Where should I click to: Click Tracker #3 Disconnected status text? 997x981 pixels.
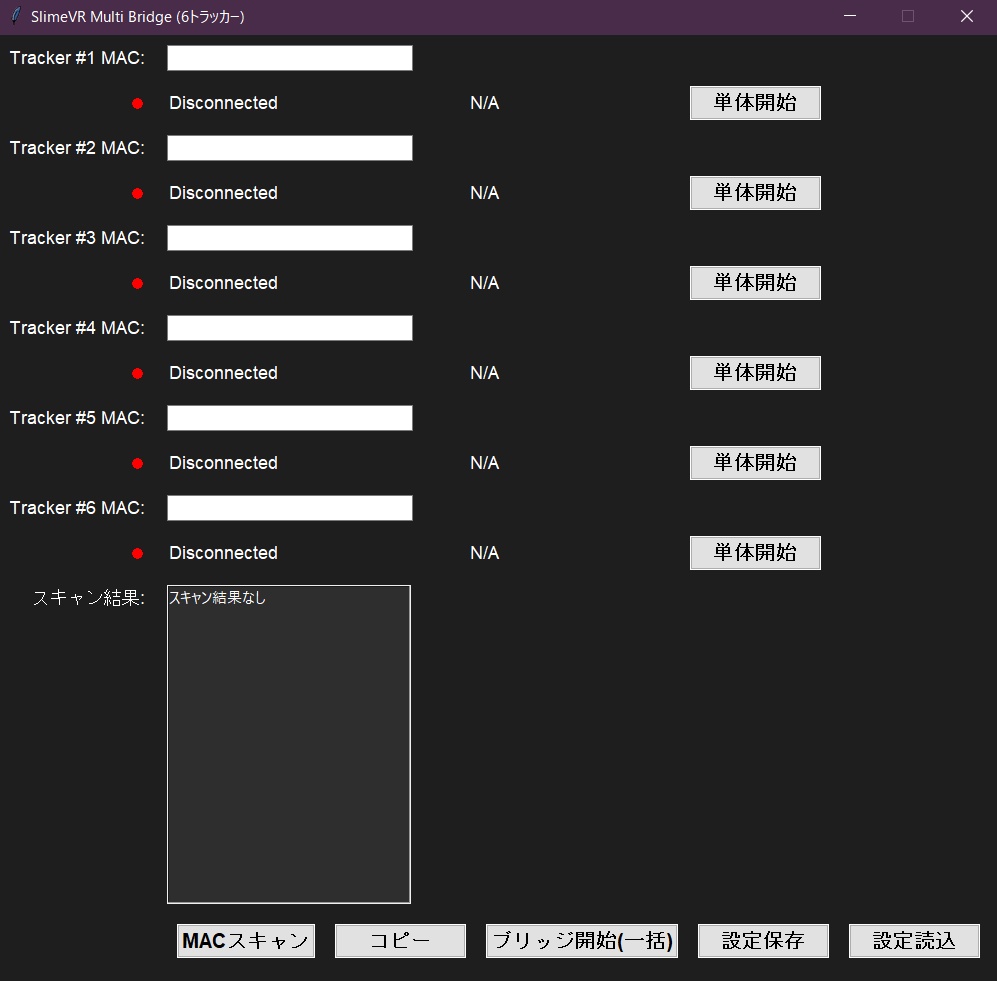click(223, 283)
